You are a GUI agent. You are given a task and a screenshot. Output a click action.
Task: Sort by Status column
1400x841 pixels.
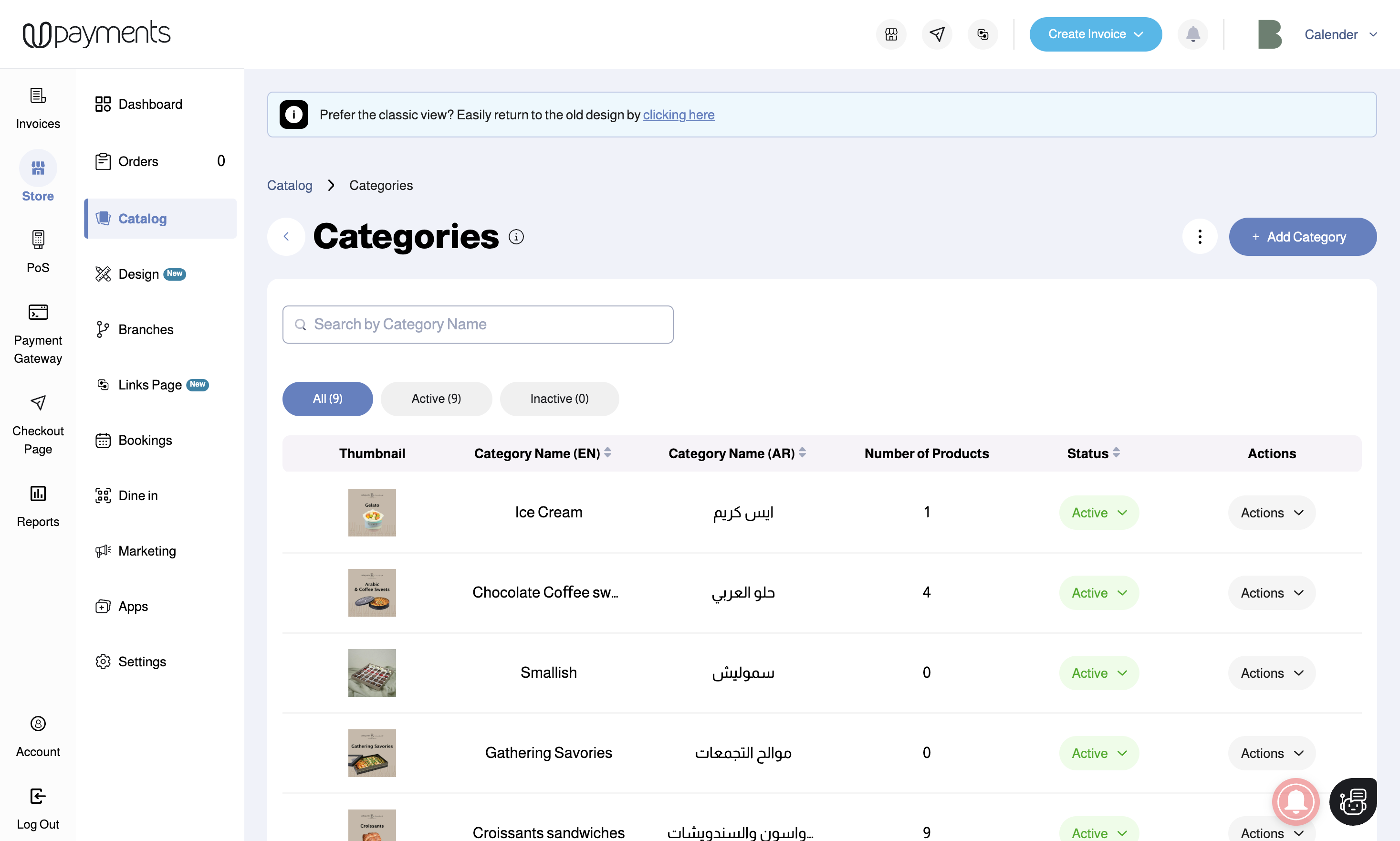point(1116,453)
